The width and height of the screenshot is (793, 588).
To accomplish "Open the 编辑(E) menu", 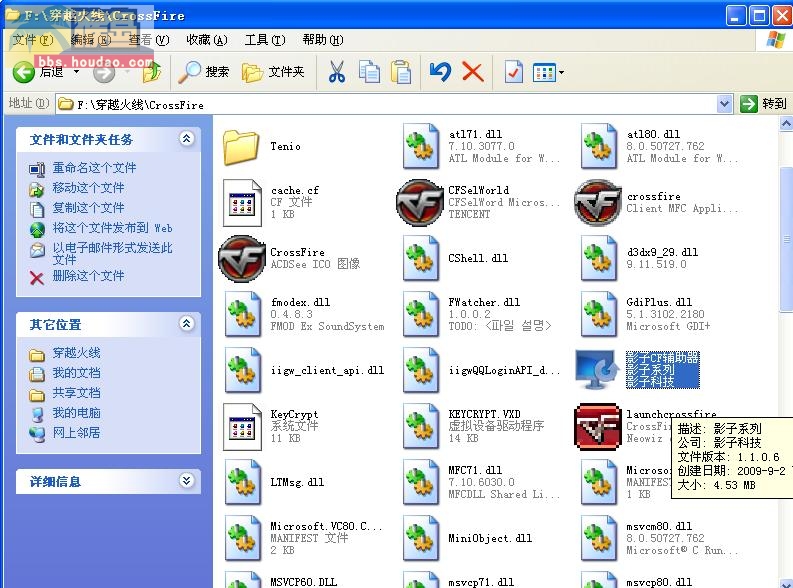I will [x=91, y=39].
